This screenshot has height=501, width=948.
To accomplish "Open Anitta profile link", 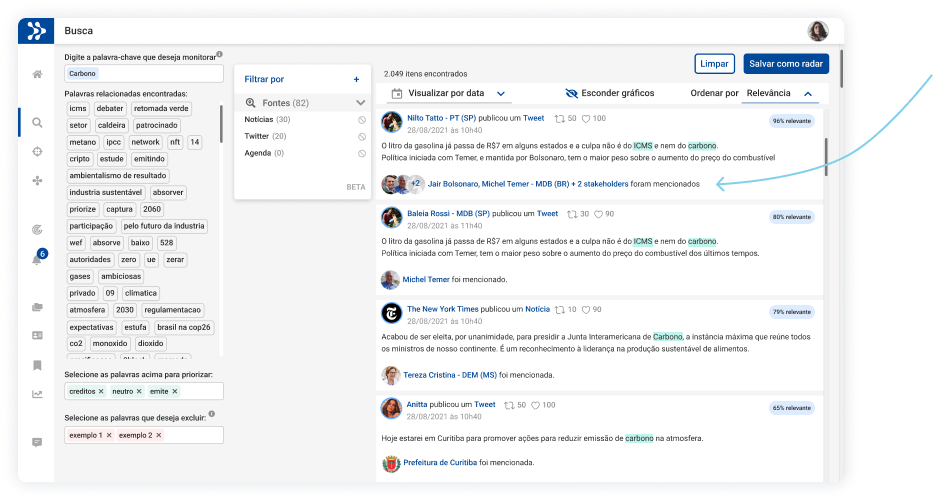I will [x=417, y=405].
